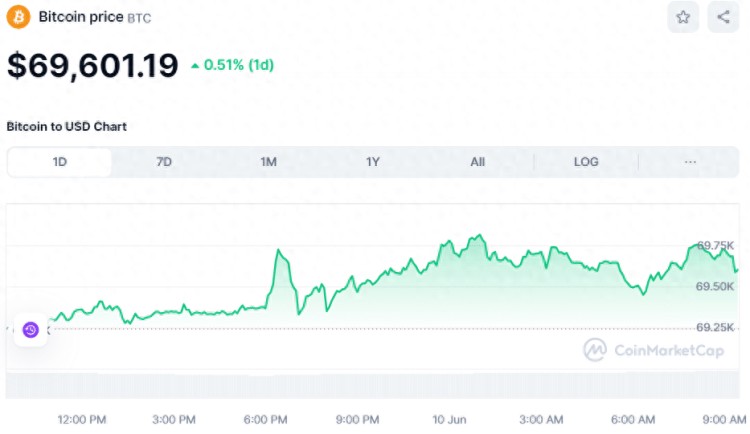Click the 9:00 AM time axis label
Image resolution: width=750 pixels, height=434 pixels.
[x=724, y=420]
